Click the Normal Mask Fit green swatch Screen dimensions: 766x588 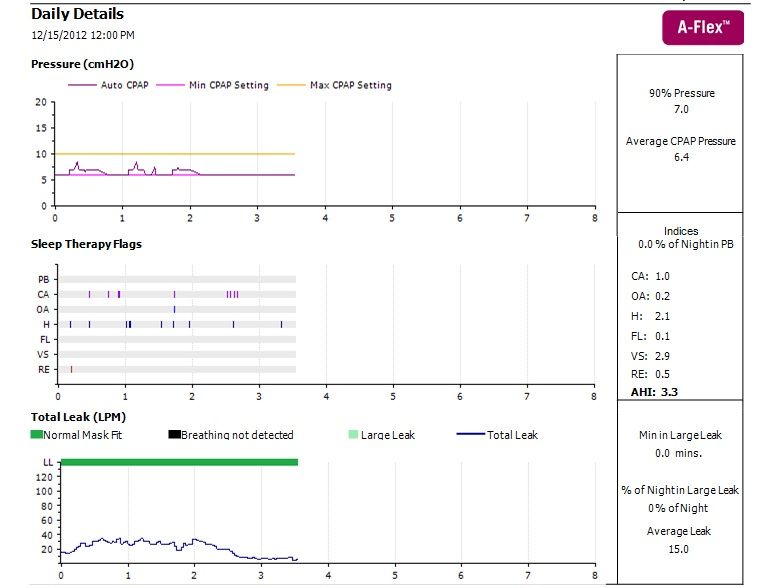(x=37, y=435)
